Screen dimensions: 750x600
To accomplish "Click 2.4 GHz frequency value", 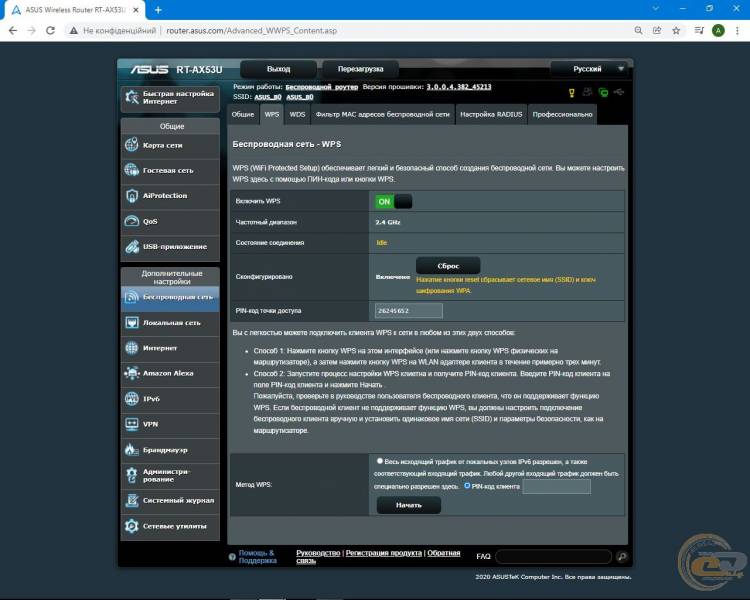I will tap(388, 222).
